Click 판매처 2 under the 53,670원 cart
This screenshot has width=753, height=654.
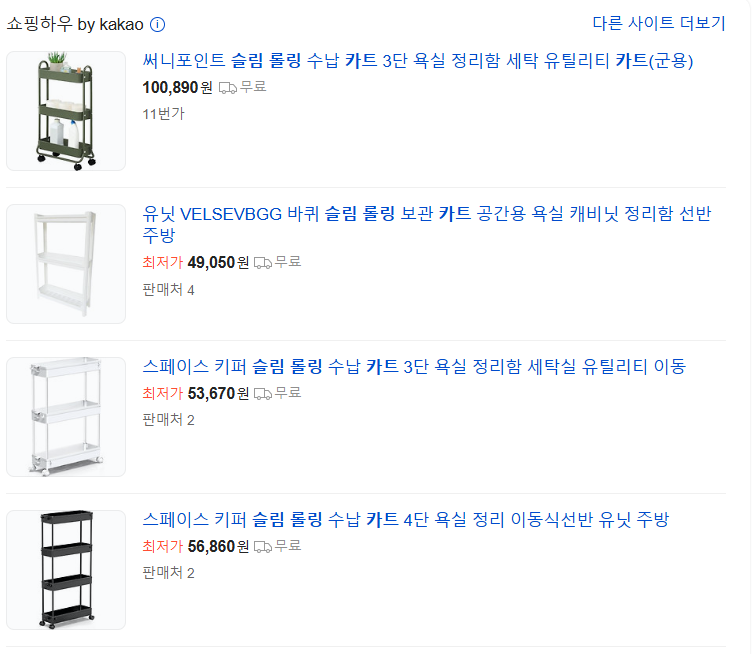click(x=168, y=420)
